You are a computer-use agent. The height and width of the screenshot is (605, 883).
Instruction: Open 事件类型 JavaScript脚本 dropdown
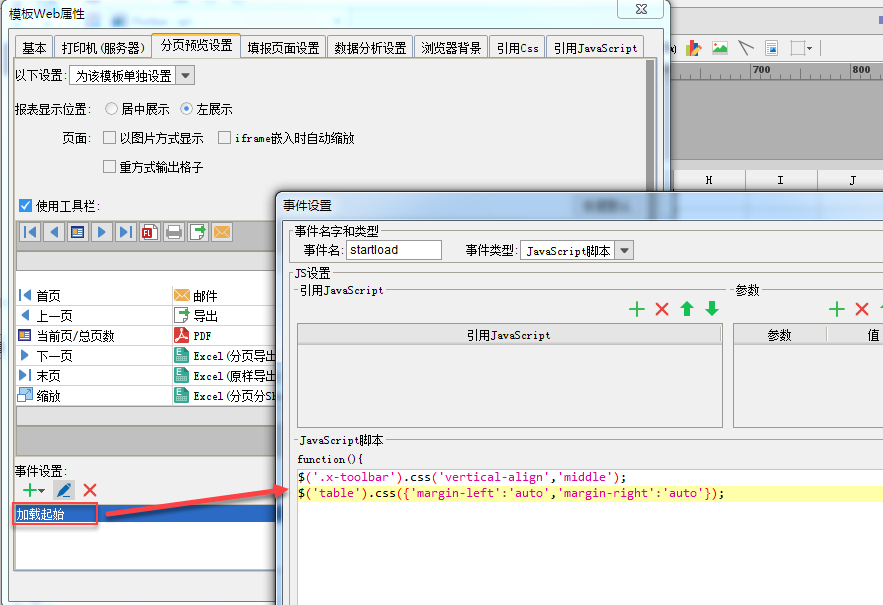point(577,251)
